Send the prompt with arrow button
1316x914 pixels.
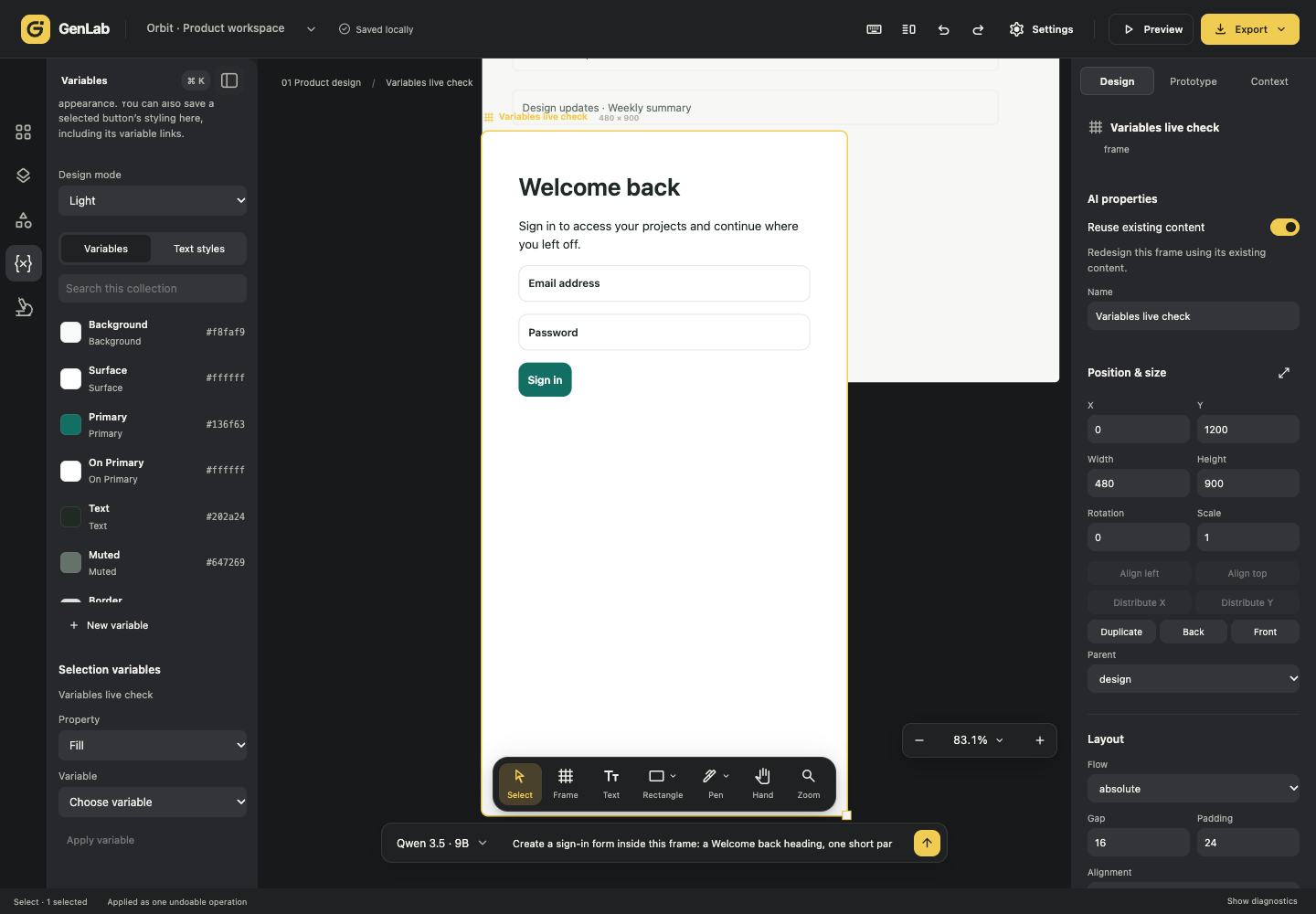click(927, 843)
